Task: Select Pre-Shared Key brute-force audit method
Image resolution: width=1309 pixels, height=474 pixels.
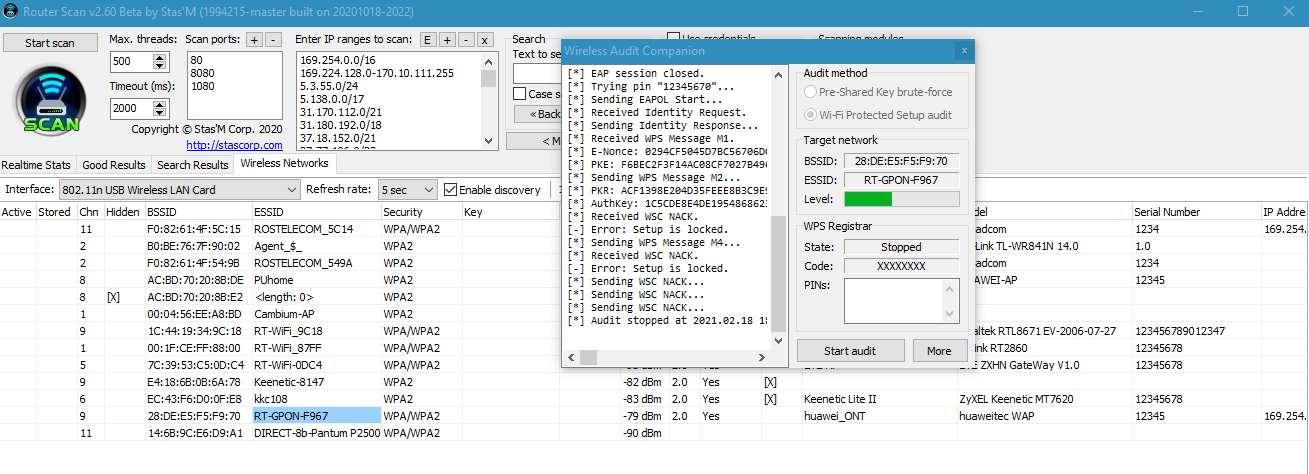Action: click(x=811, y=92)
